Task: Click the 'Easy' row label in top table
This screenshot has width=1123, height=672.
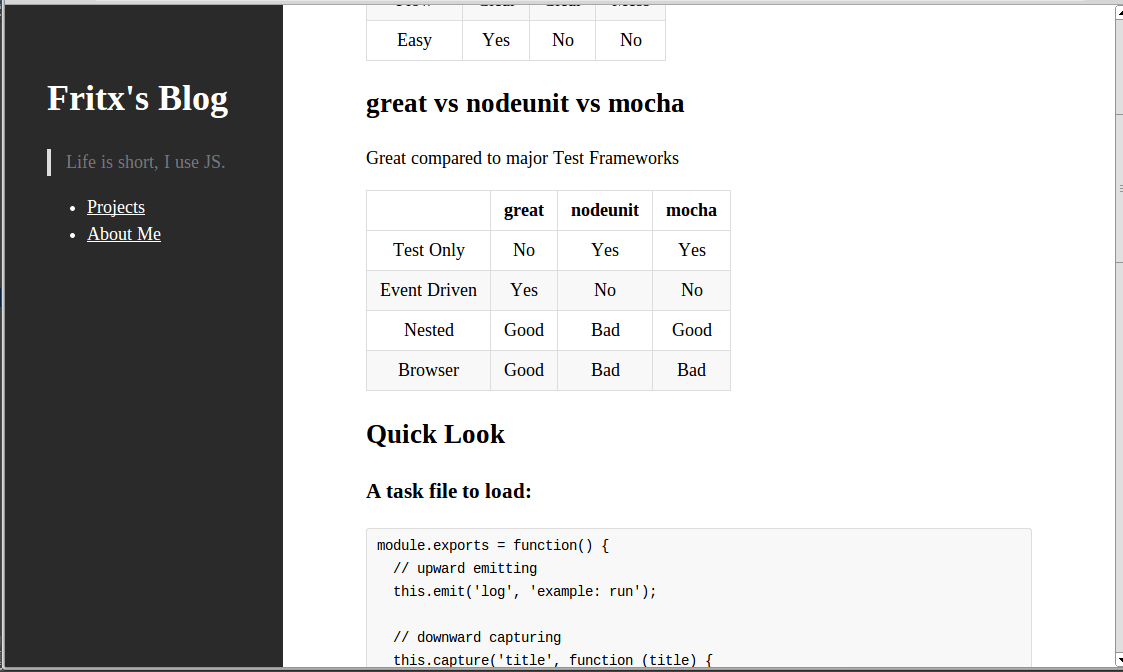Action: (x=414, y=40)
